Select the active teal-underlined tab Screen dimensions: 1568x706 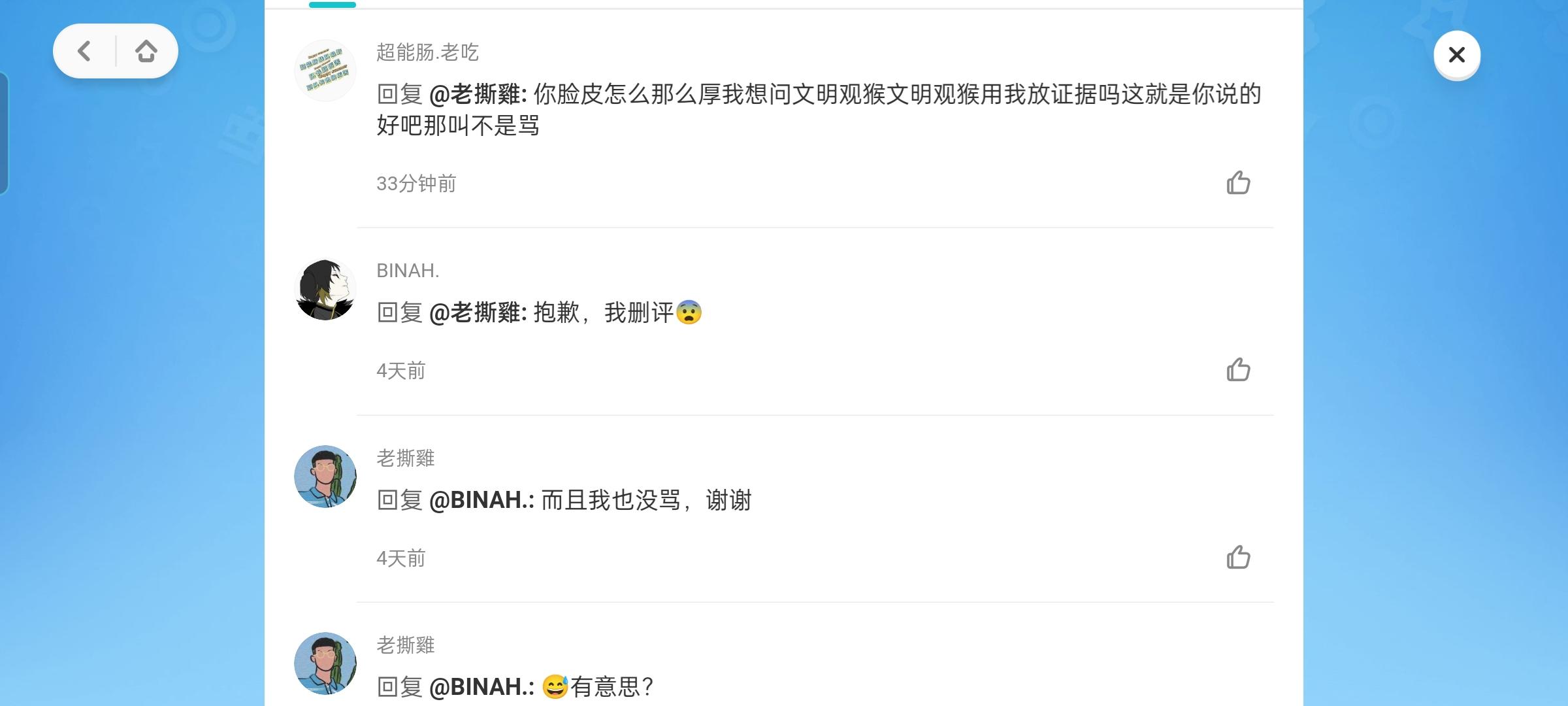[333, 5]
